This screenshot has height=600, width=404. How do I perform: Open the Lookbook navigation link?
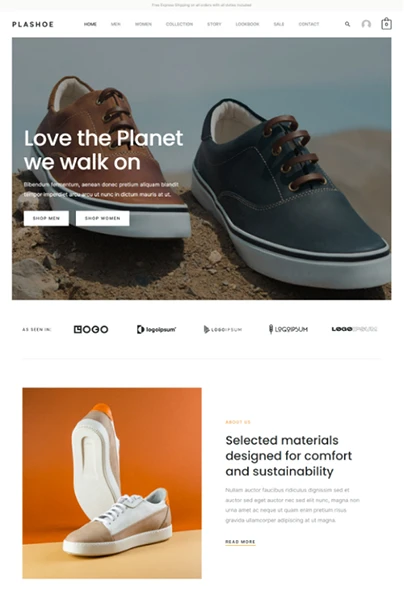click(247, 24)
